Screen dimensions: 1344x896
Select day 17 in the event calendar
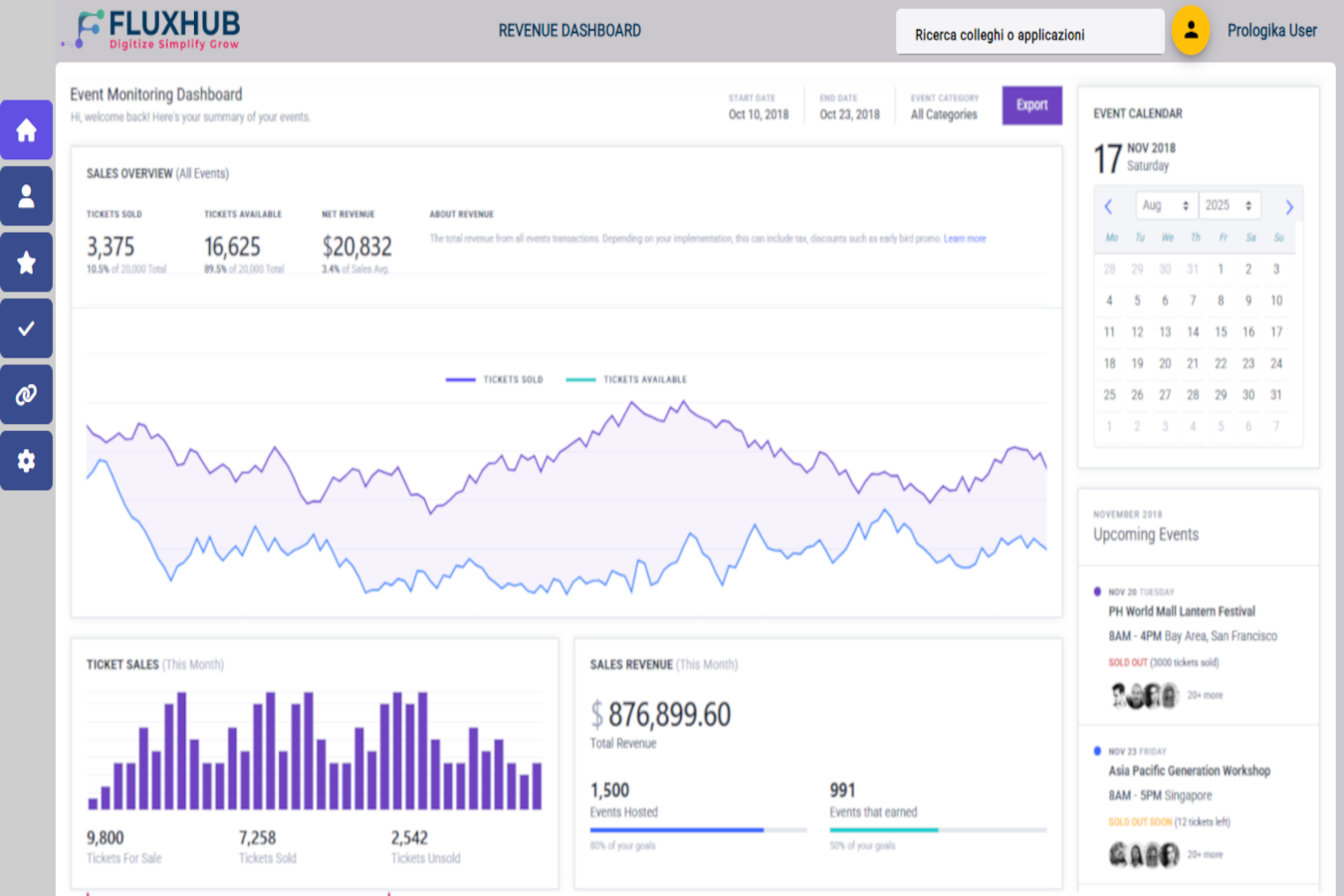point(1276,332)
